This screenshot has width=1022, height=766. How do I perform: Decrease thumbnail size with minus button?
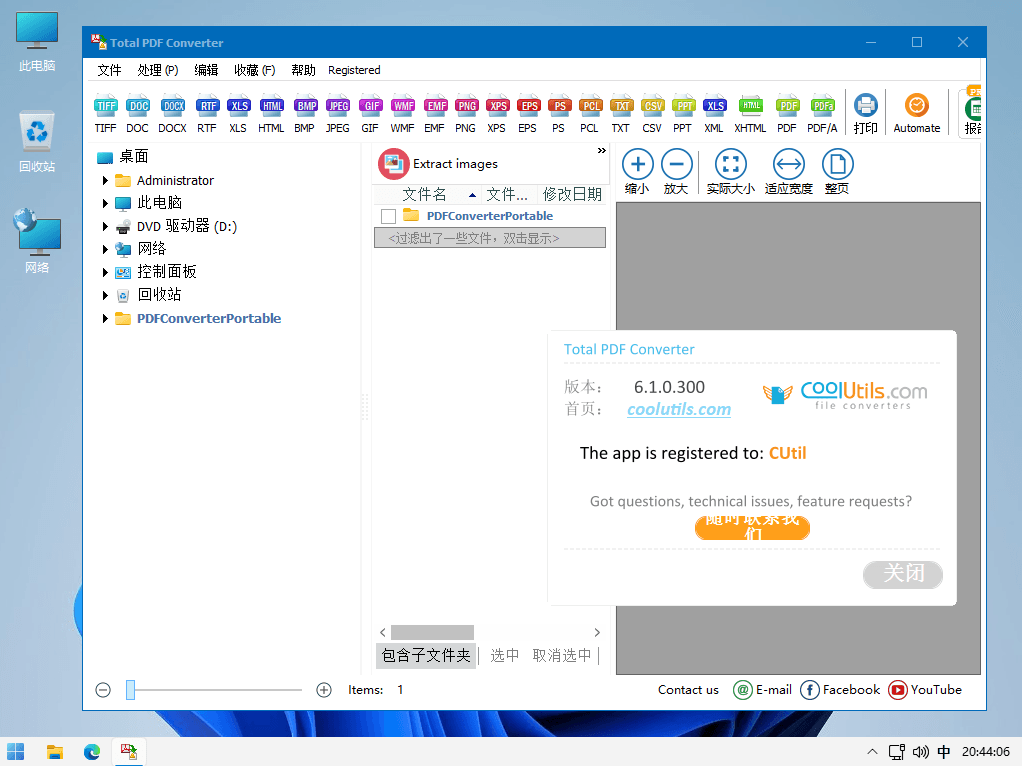(103, 690)
